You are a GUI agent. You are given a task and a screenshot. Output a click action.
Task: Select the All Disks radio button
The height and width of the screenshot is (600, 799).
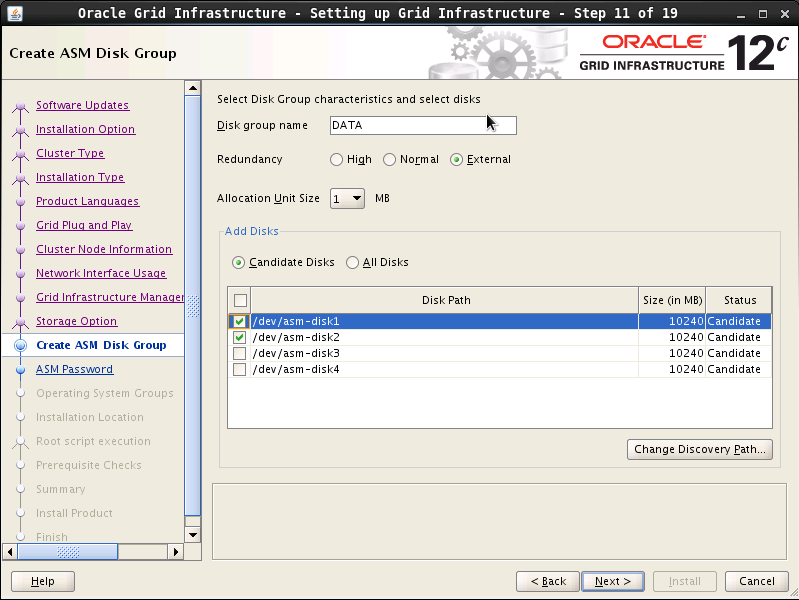click(353, 263)
